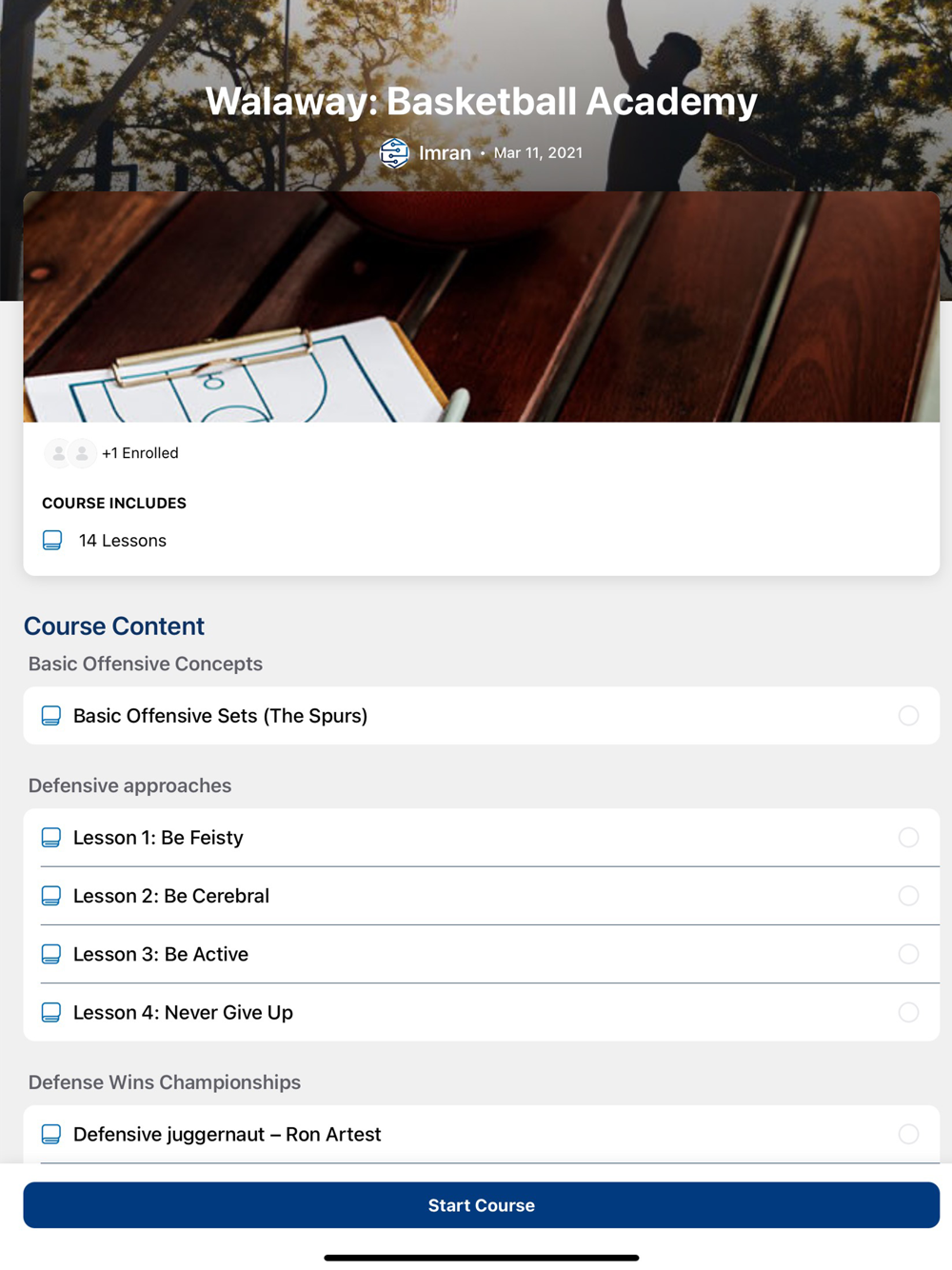952x1270 pixels.
Task: Click book icon for Defensive juggernaut lesson
Action: coord(51,1134)
